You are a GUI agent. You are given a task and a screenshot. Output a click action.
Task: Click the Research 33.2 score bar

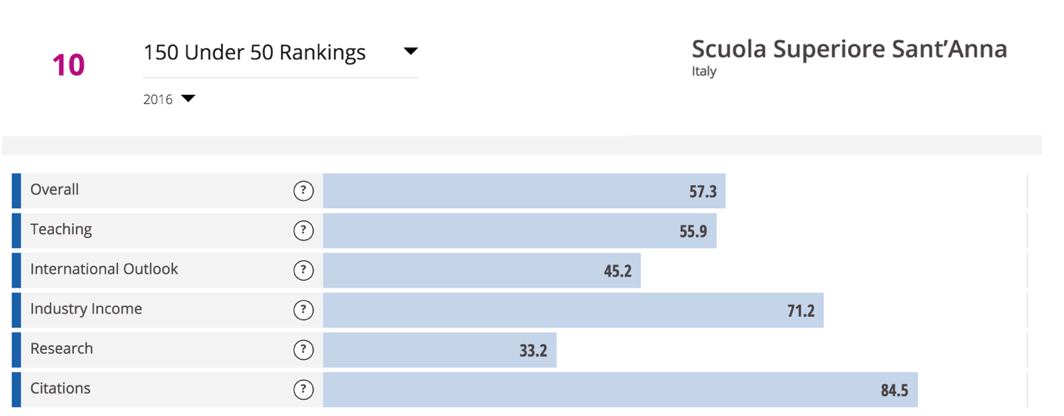pyautogui.click(x=440, y=350)
